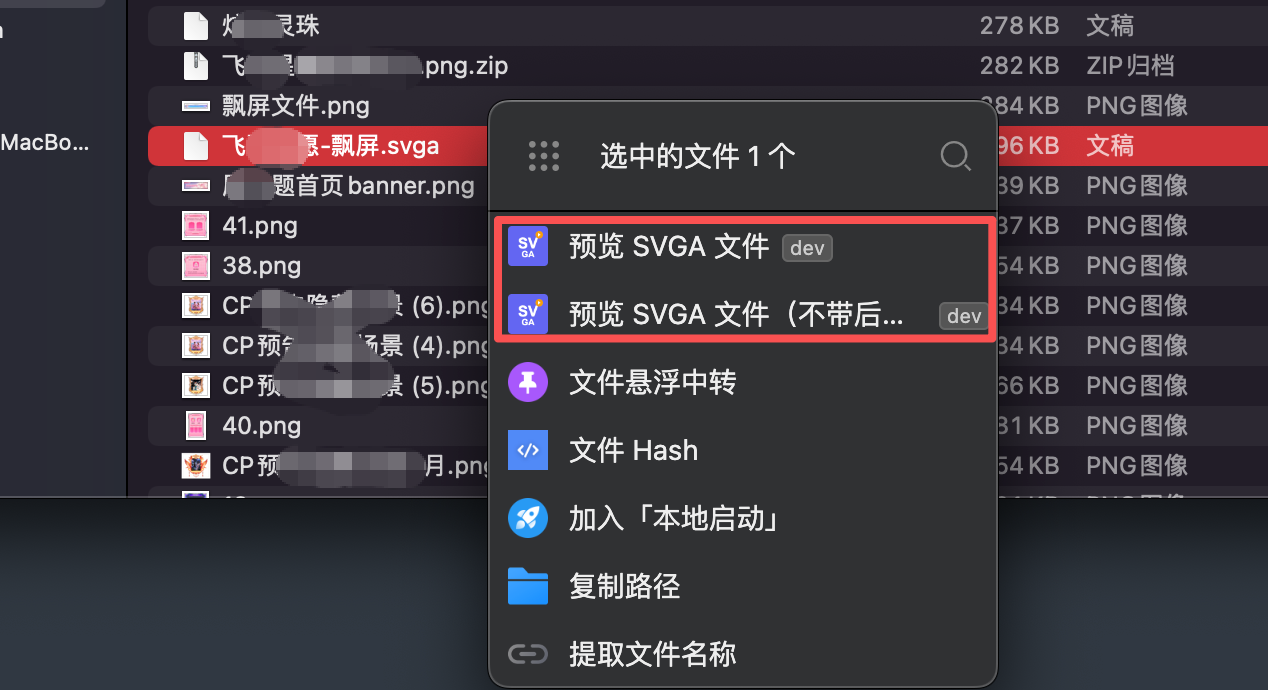Click the blue code icon for 文件 Hash
Viewport: 1268px width, 690px height.
coord(527,450)
